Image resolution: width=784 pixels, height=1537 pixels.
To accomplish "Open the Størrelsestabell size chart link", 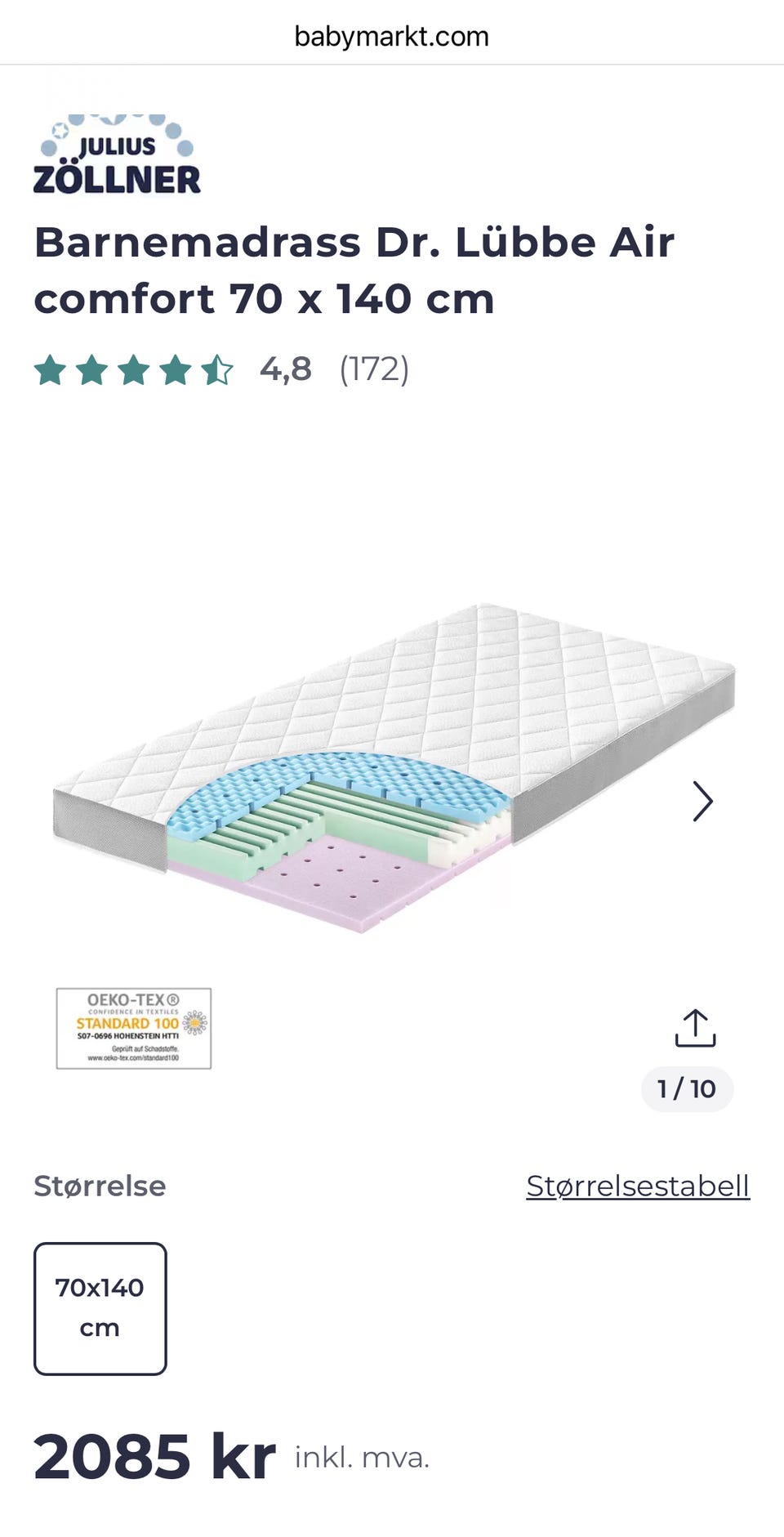I will tap(637, 1186).
